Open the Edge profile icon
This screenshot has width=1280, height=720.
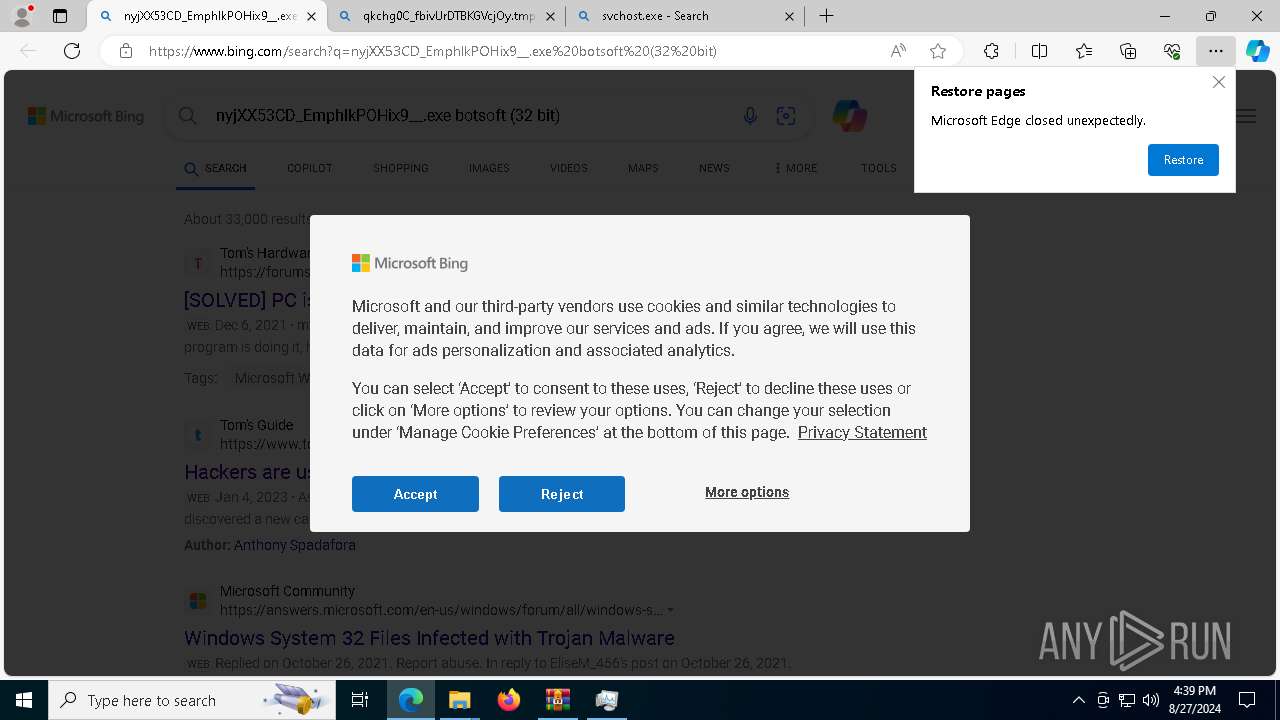[22, 16]
